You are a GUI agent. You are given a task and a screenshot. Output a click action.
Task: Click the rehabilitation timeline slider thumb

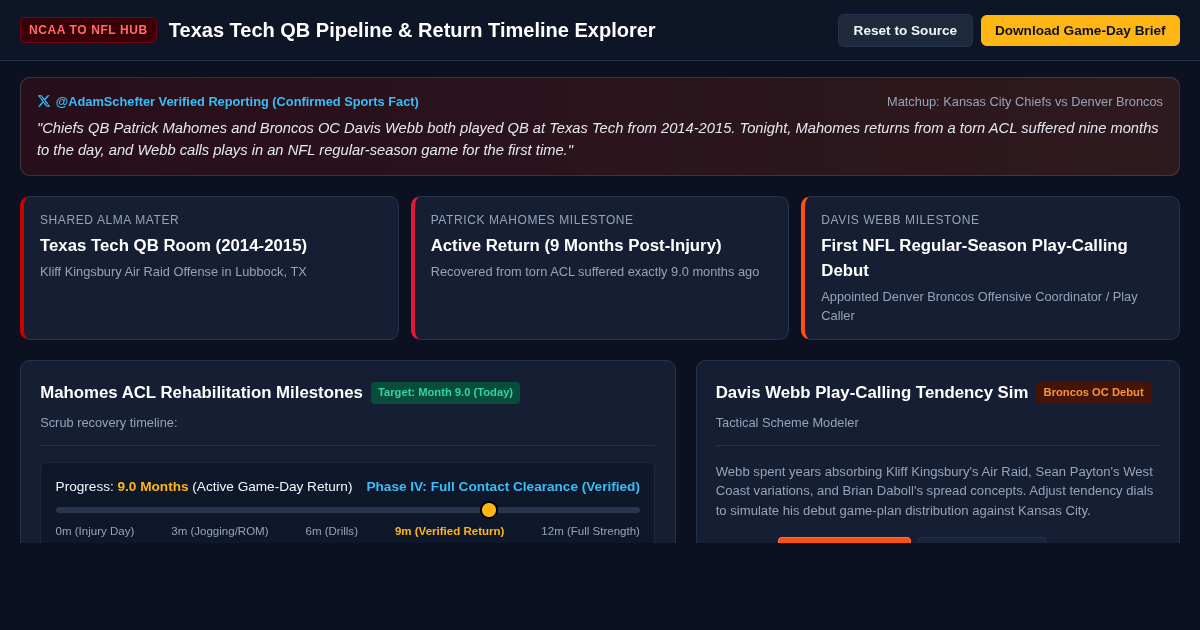[489, 510]
